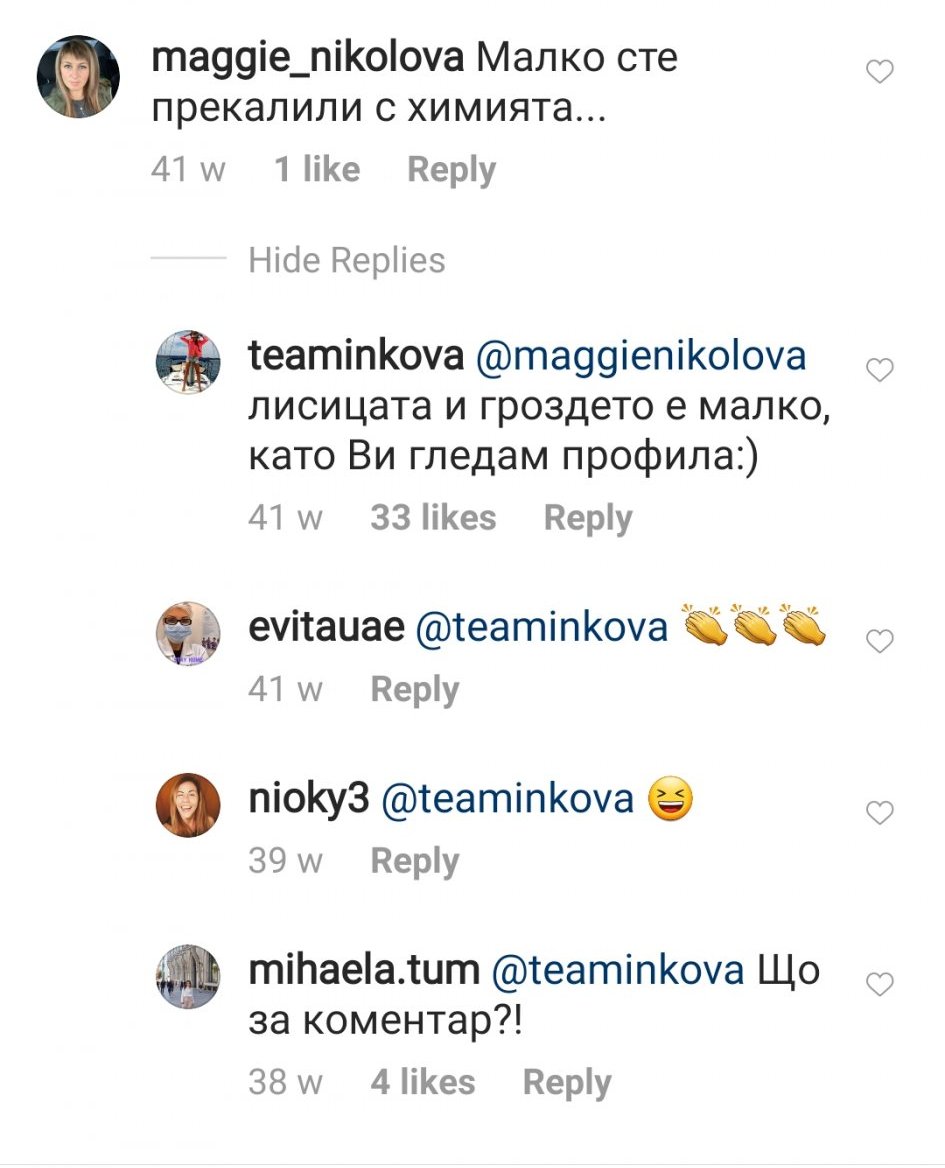Like mihaela.tum's reply with the heart
Screen dimensions: 945x1168
click(x=879, y=985)
